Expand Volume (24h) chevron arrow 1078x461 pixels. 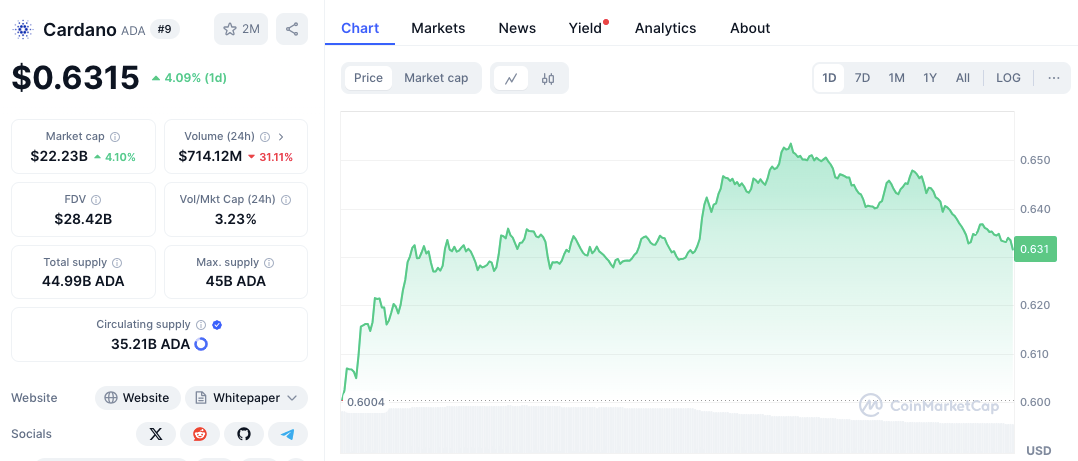tap(281, 137)
